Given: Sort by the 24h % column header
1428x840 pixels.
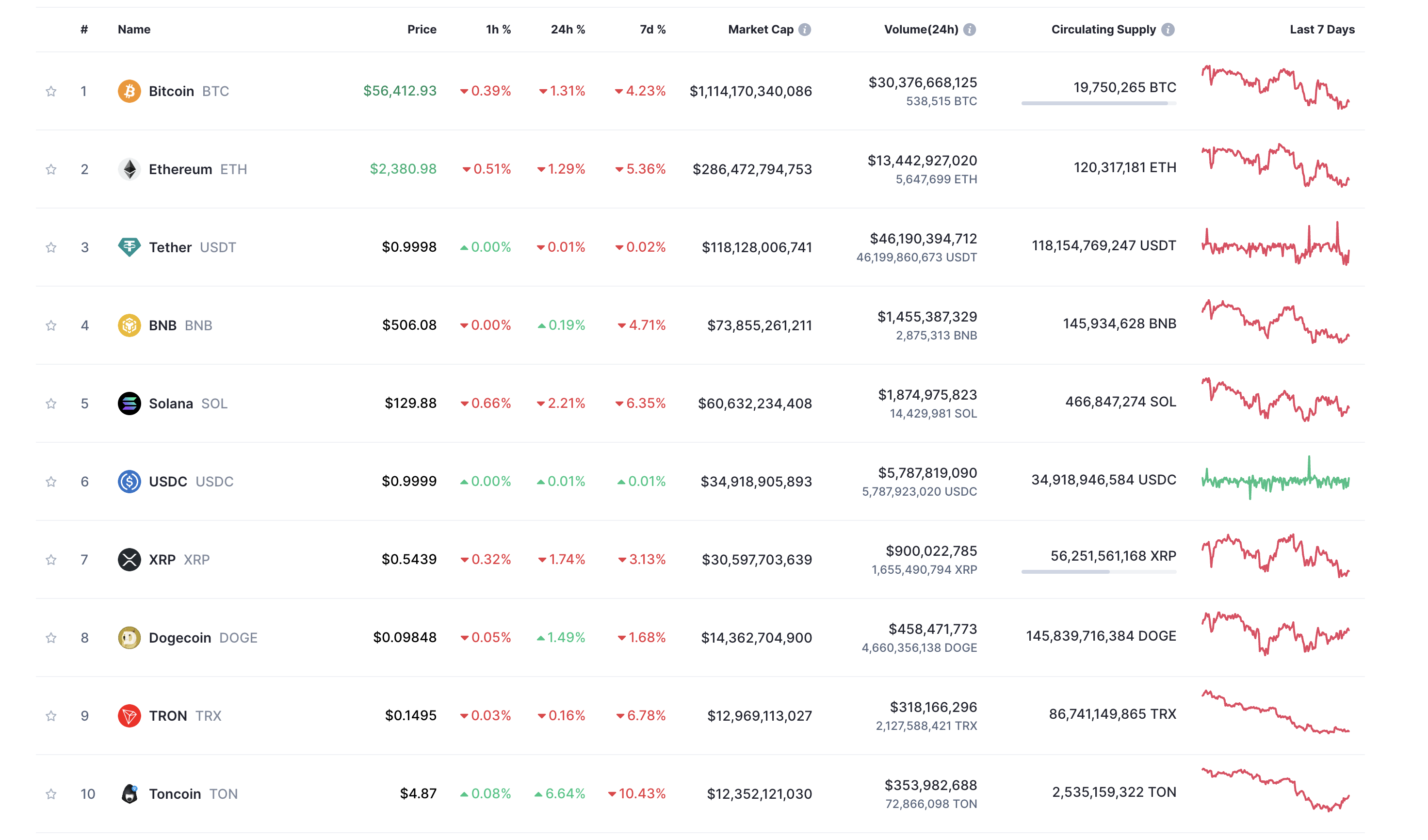Looking at the screenshot, I should (x=567, y=30).
